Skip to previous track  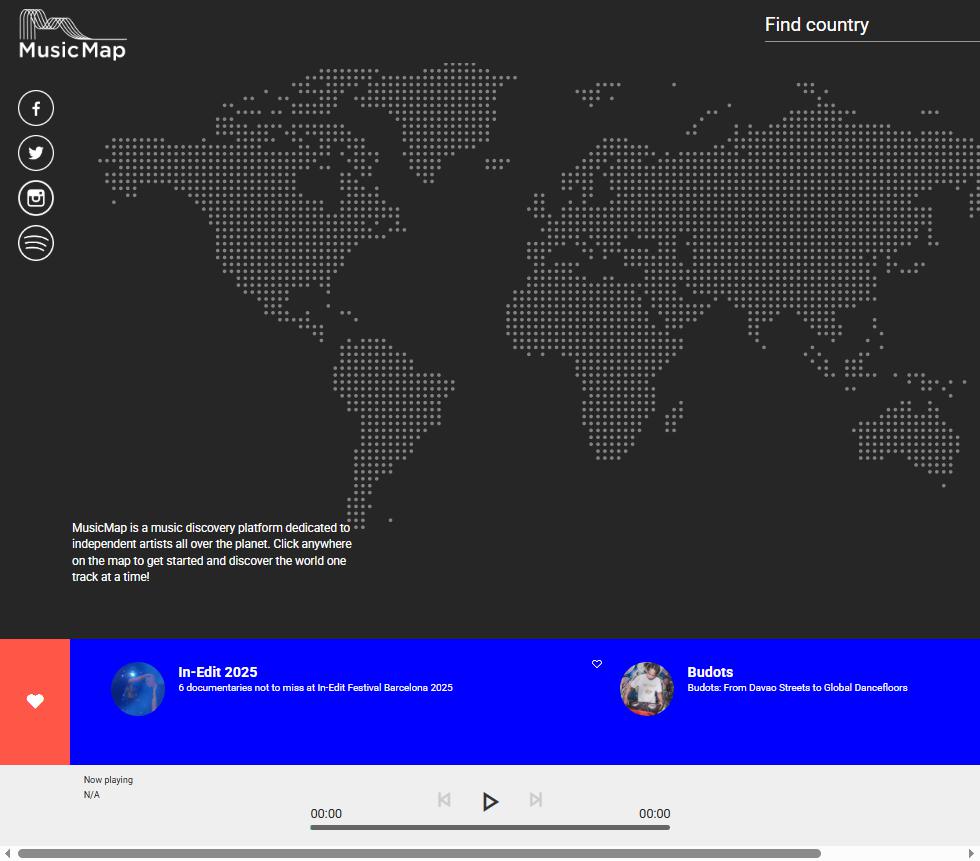[x=444, y=800]
